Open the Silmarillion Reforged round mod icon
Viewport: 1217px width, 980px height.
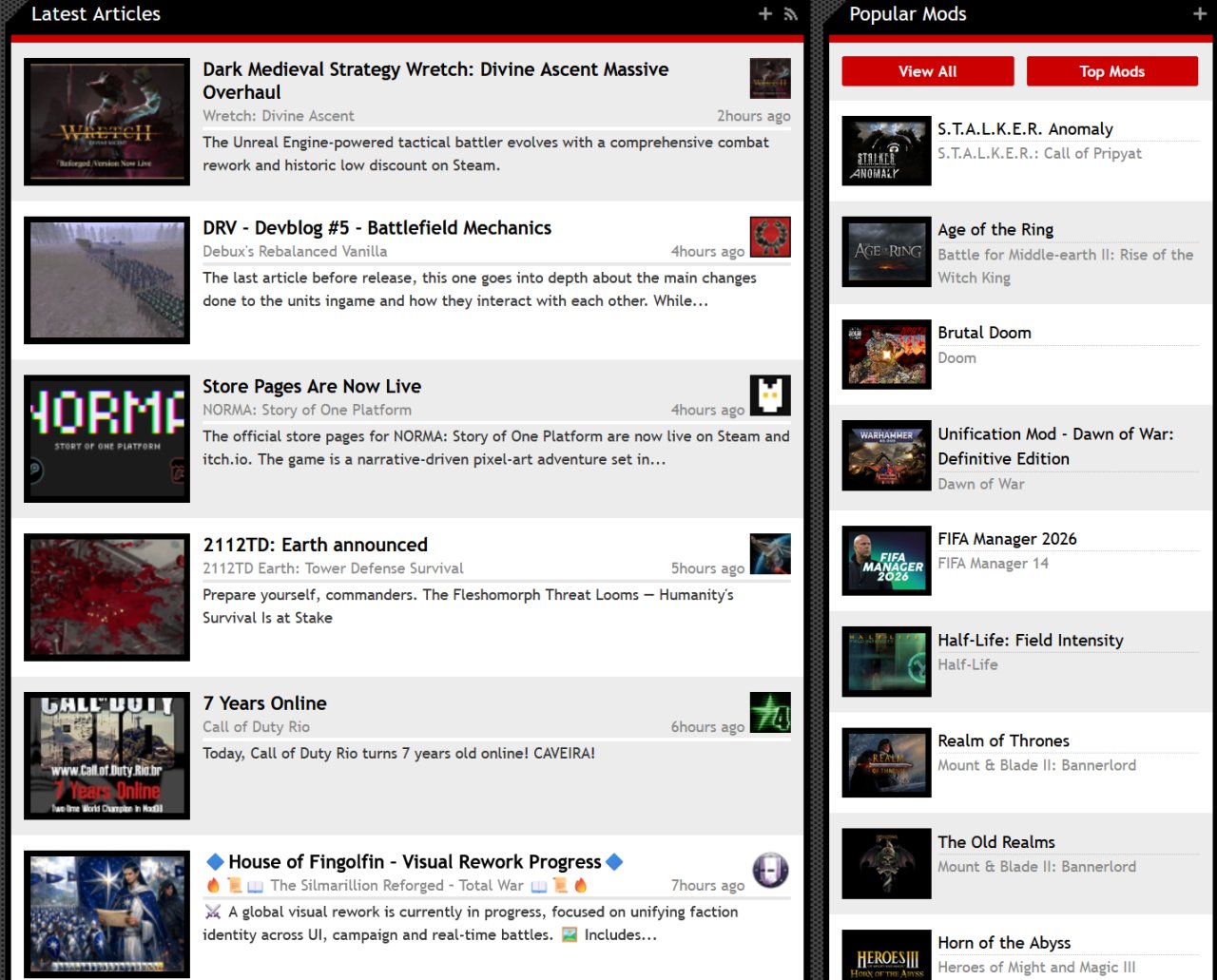coord(770,871)
